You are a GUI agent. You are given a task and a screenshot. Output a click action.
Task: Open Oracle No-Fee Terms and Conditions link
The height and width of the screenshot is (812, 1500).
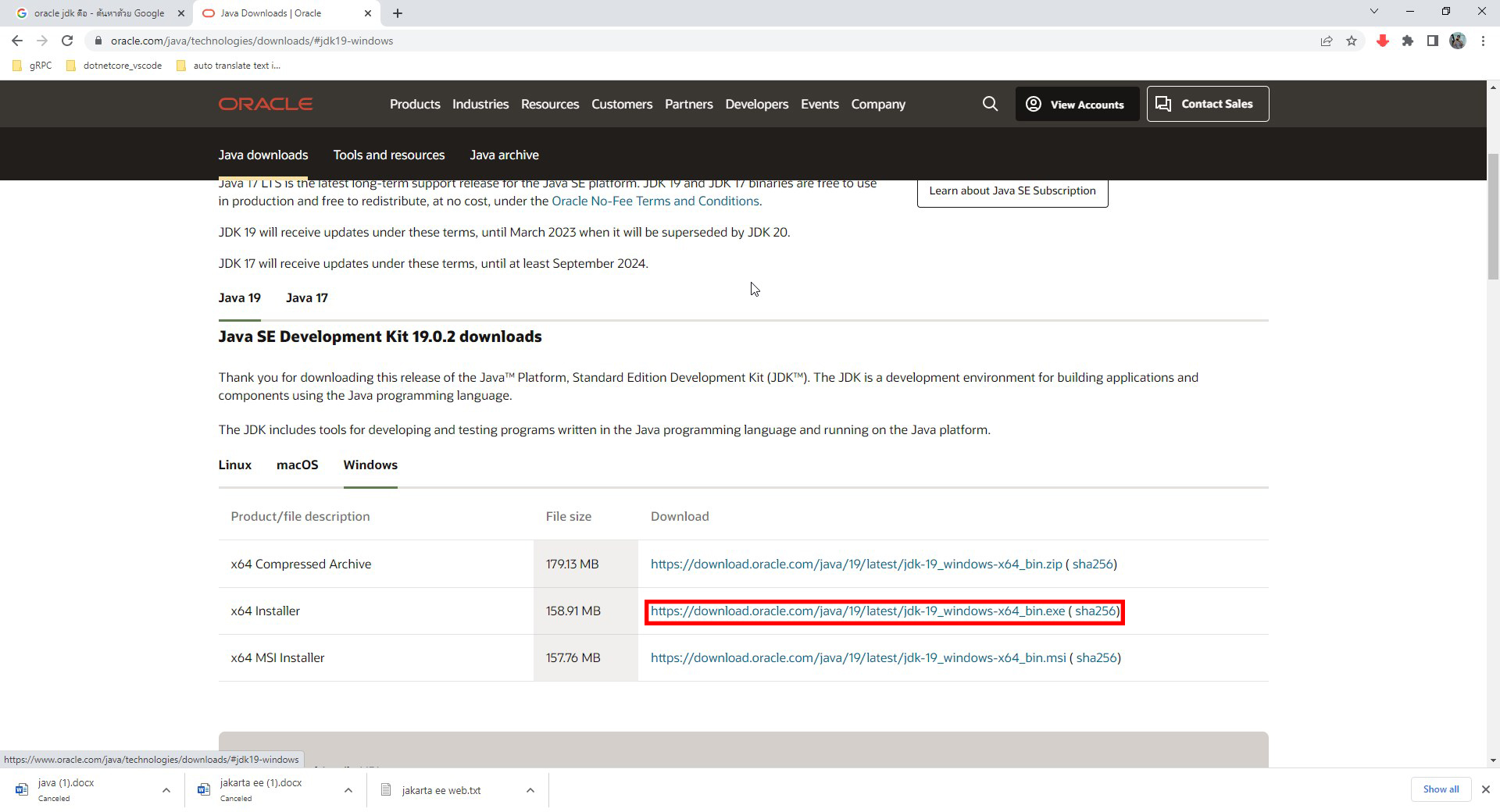point(655,201)
